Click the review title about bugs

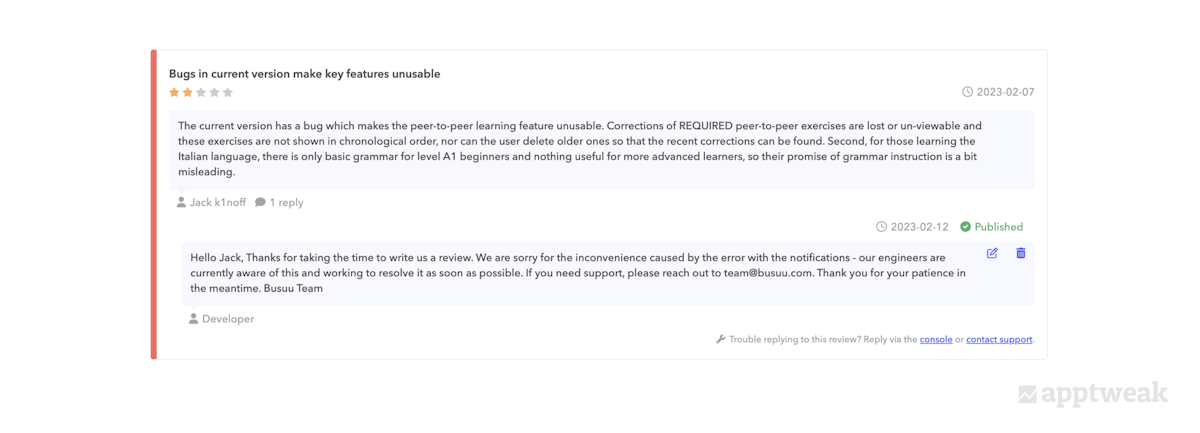coord(304,74)
